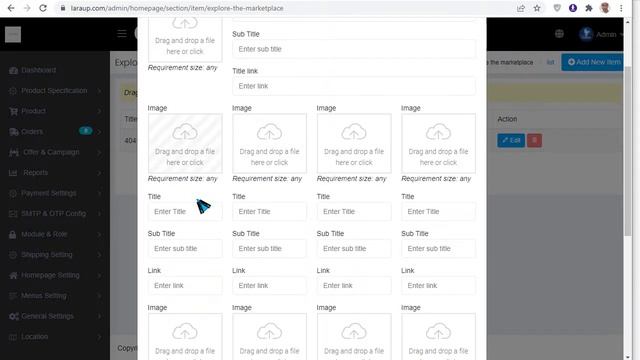Click the share page icon in address bar
640x360 pixels.
point(521,8)
